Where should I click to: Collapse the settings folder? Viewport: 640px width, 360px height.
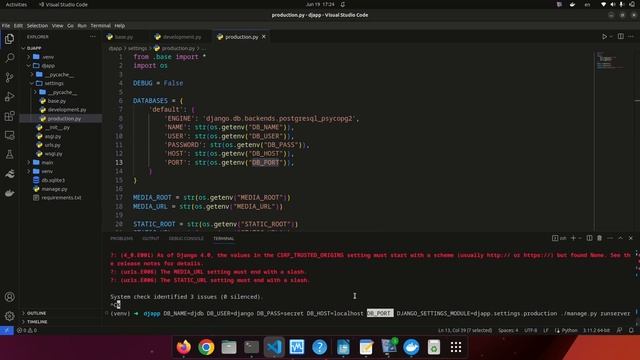54,83
